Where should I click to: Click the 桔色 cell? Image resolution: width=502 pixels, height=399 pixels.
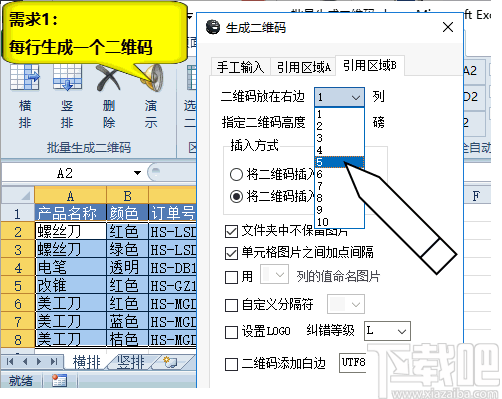(x=127, y=339)
